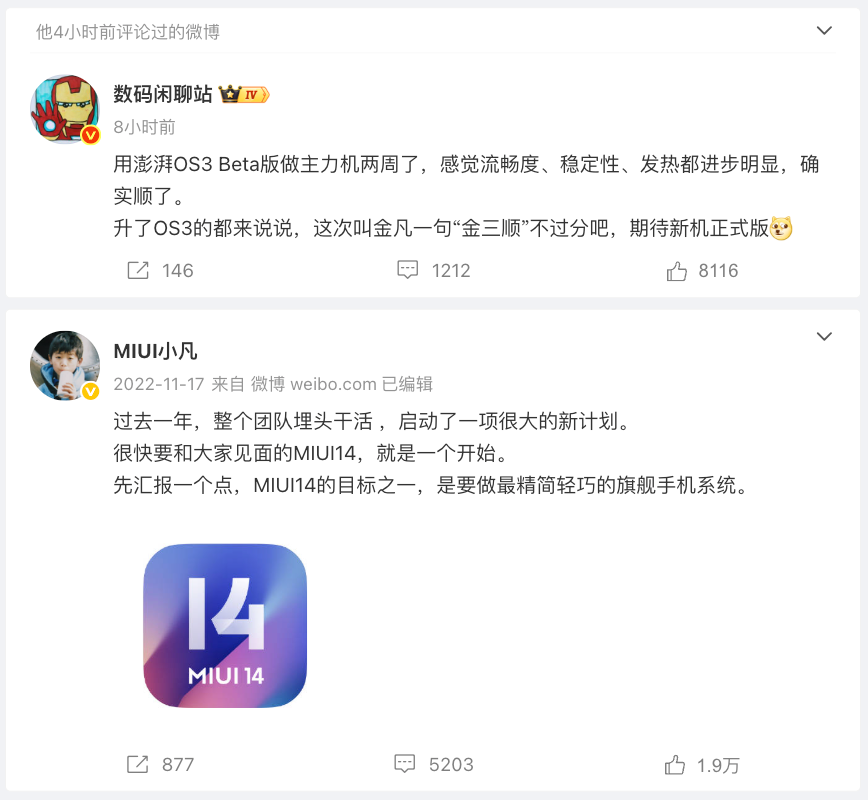Expand options chevron on MIUI小凡 post

[x=824, y=337]
